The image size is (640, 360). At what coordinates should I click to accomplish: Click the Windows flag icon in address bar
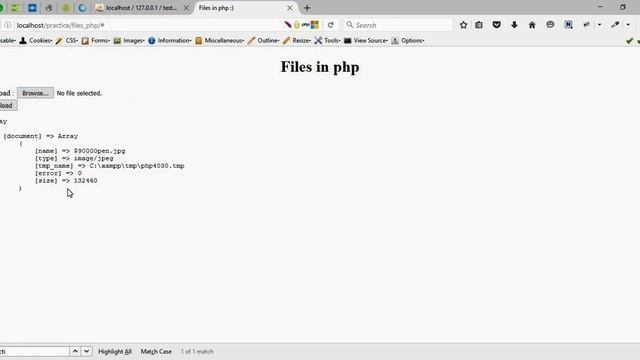(315, 25)
